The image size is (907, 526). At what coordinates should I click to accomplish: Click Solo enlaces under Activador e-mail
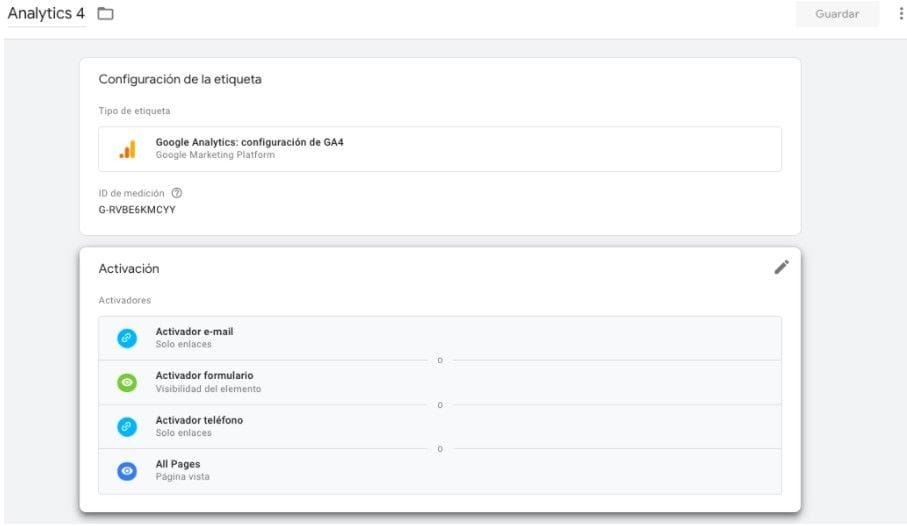[183, 344]
